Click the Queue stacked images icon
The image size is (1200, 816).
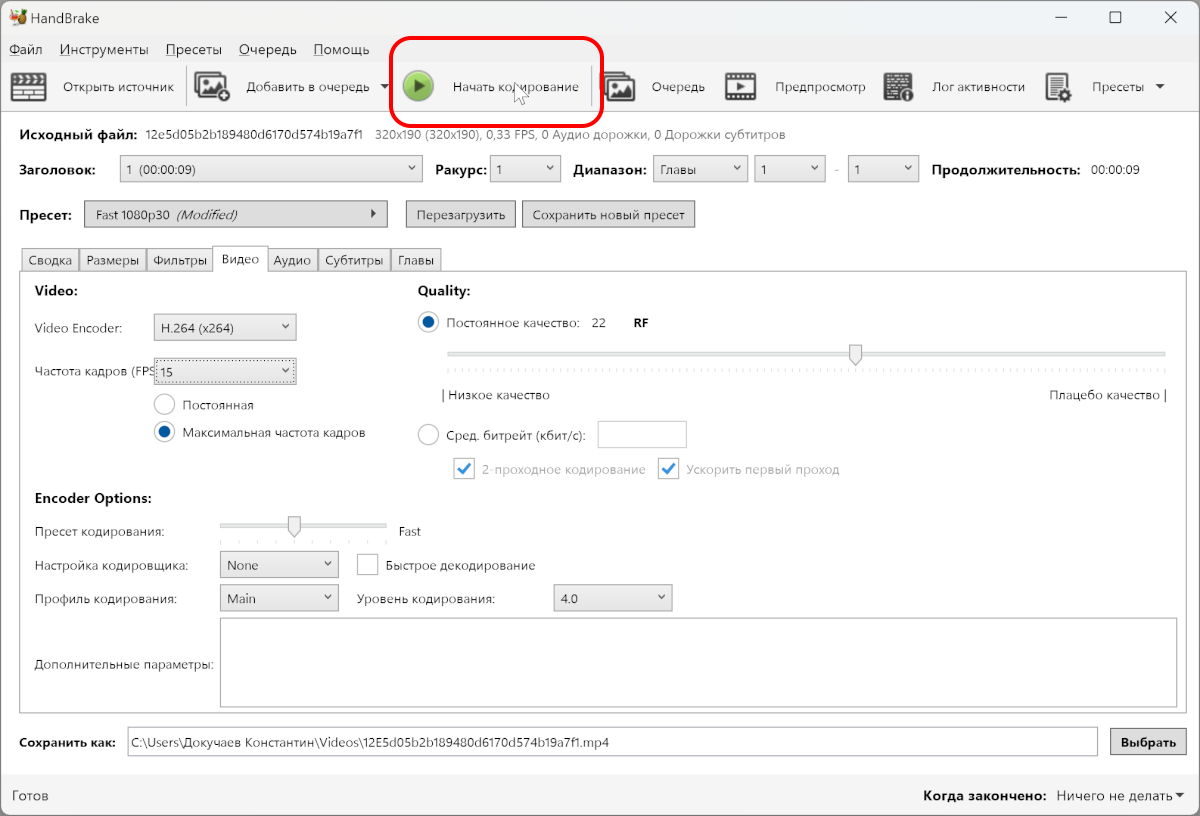click(618, 87)
